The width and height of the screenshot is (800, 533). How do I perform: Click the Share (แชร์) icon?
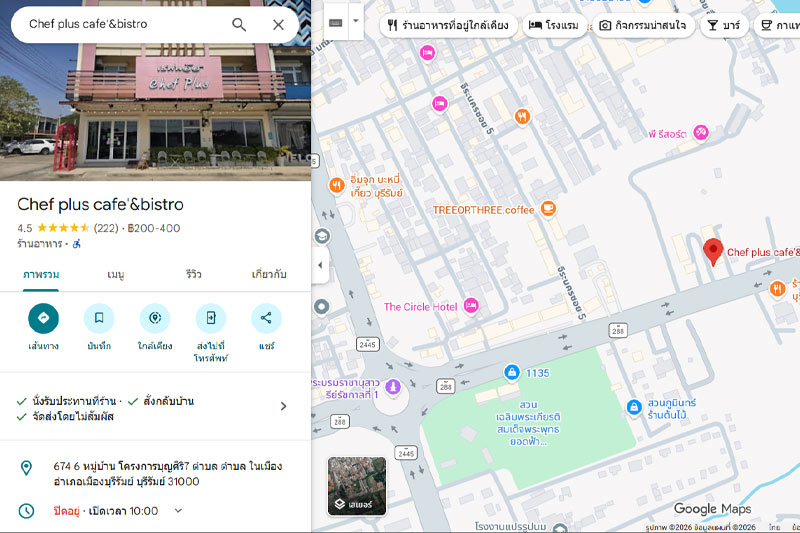pyautogui.click(x=266, y=318)
